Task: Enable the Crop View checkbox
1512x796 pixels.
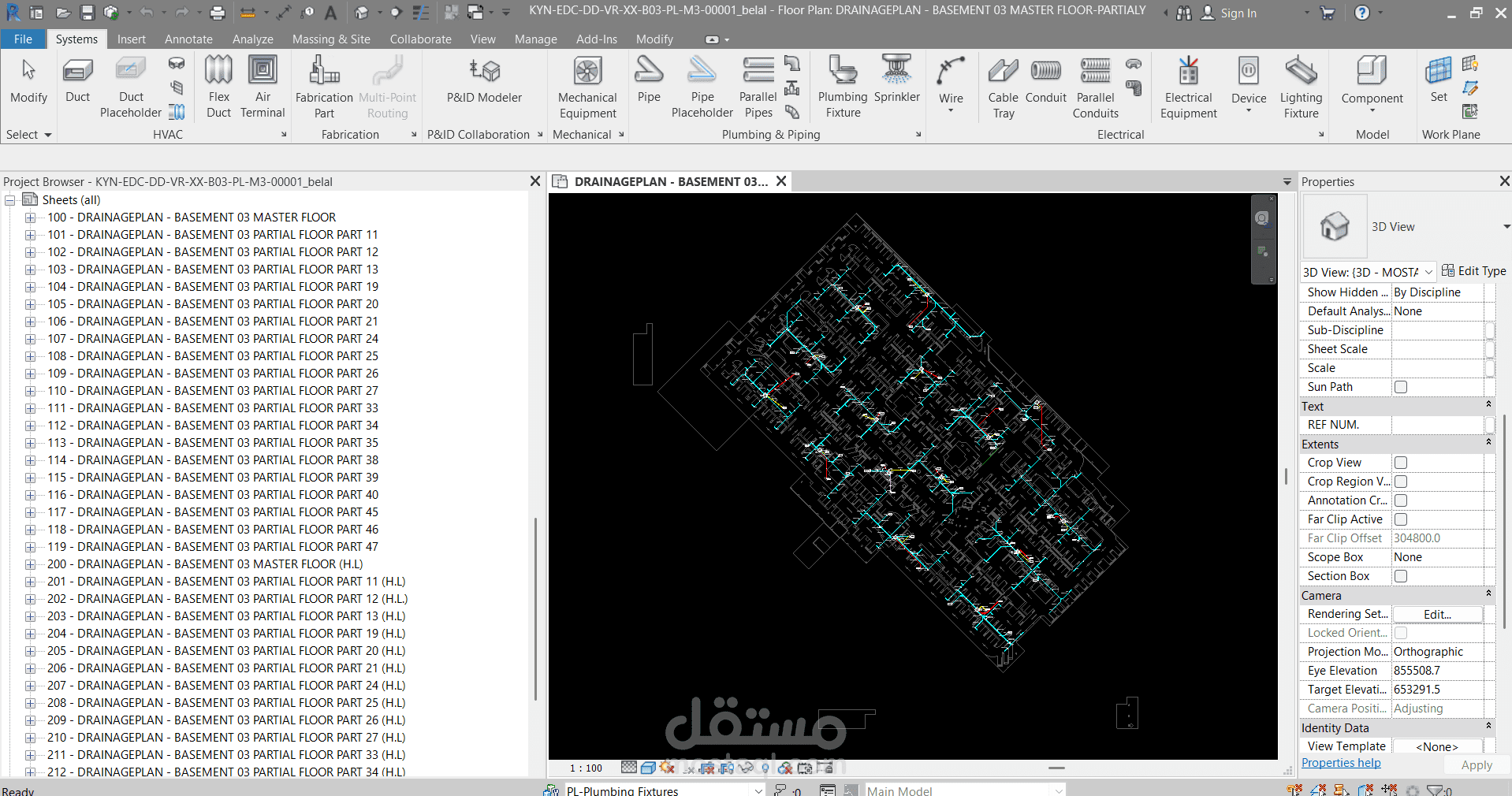Action: pos(1401,463)
